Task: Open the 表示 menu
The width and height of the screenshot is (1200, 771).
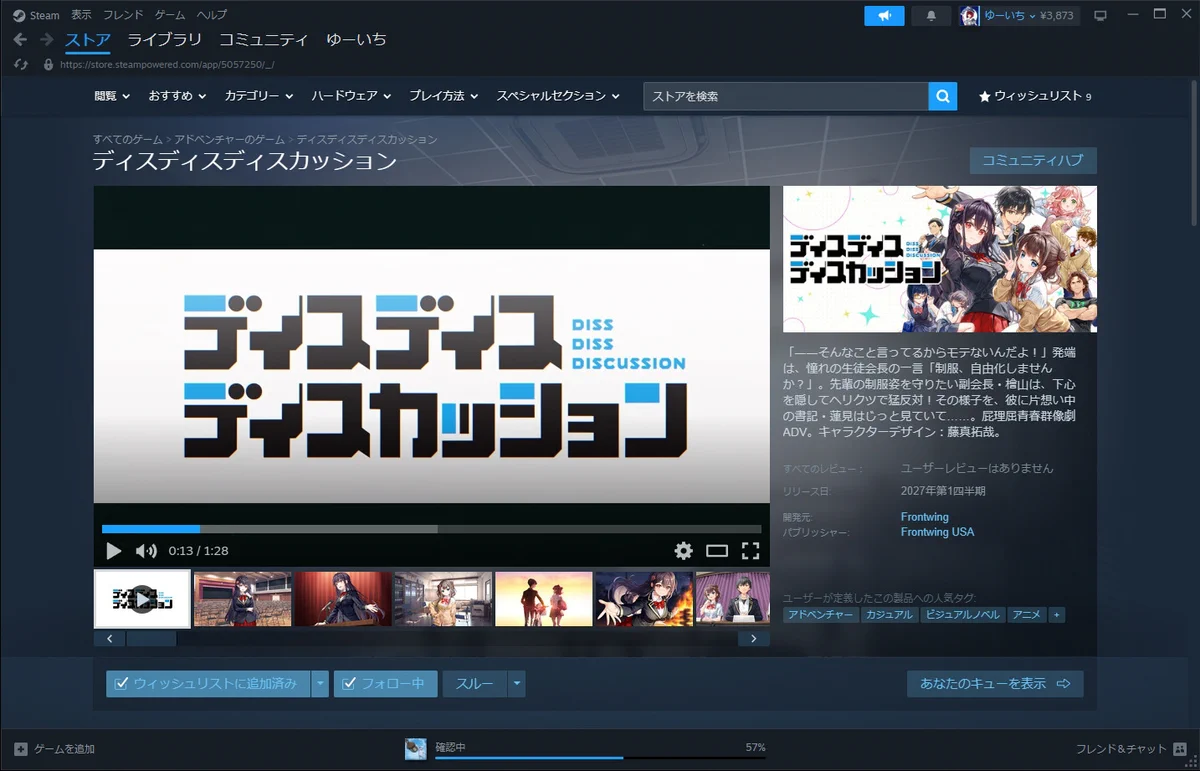Action: [x=81, y=15]
